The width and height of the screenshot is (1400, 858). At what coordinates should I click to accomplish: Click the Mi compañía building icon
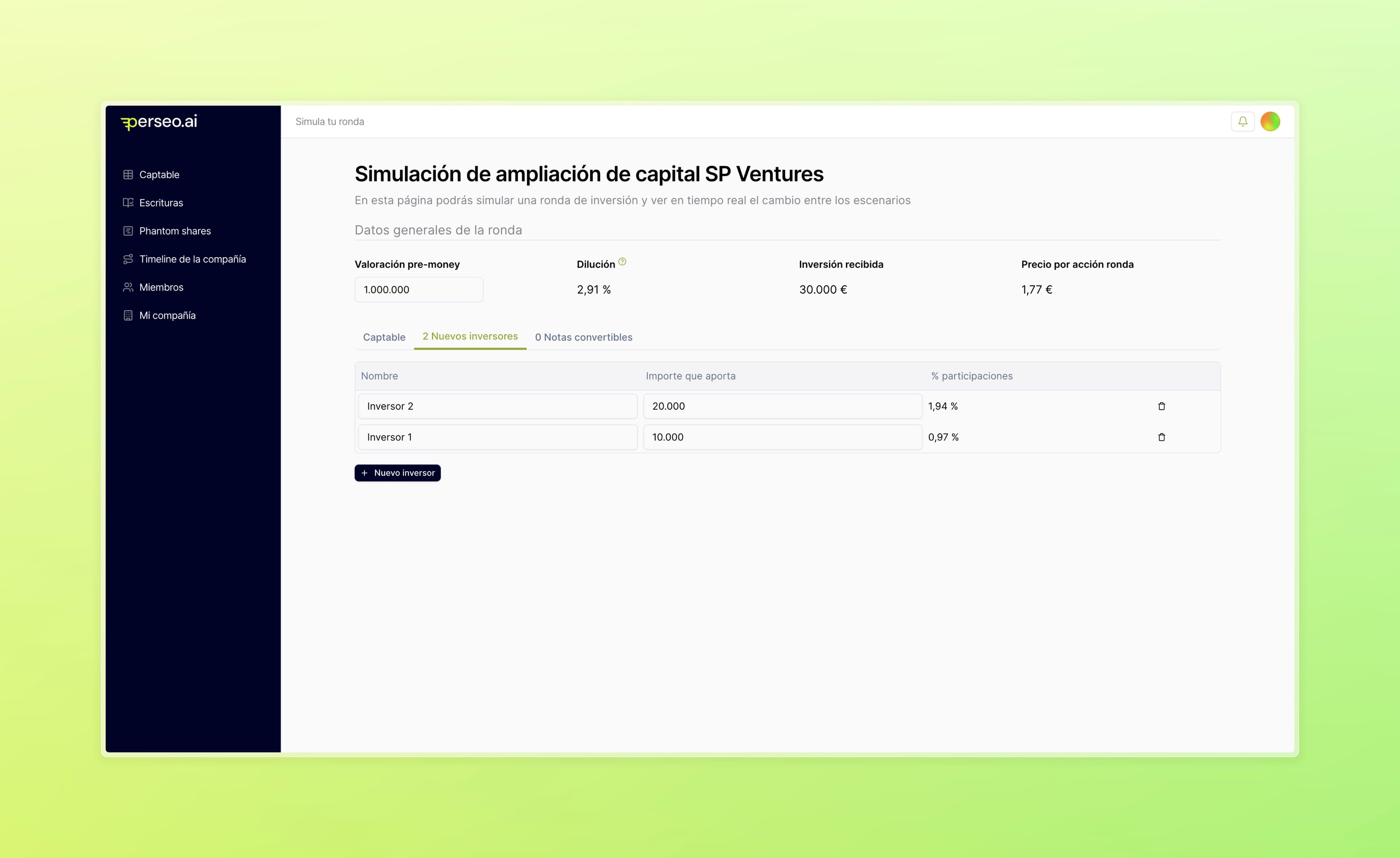coord(128,315)
